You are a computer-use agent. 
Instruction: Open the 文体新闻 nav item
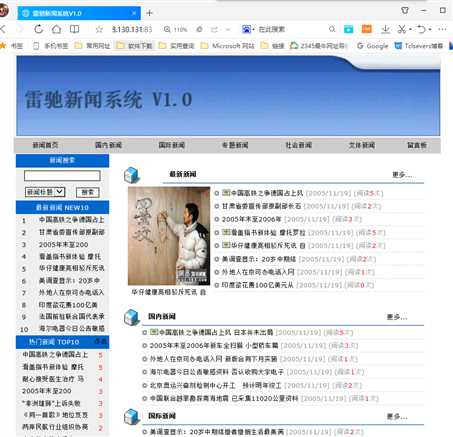362,145
